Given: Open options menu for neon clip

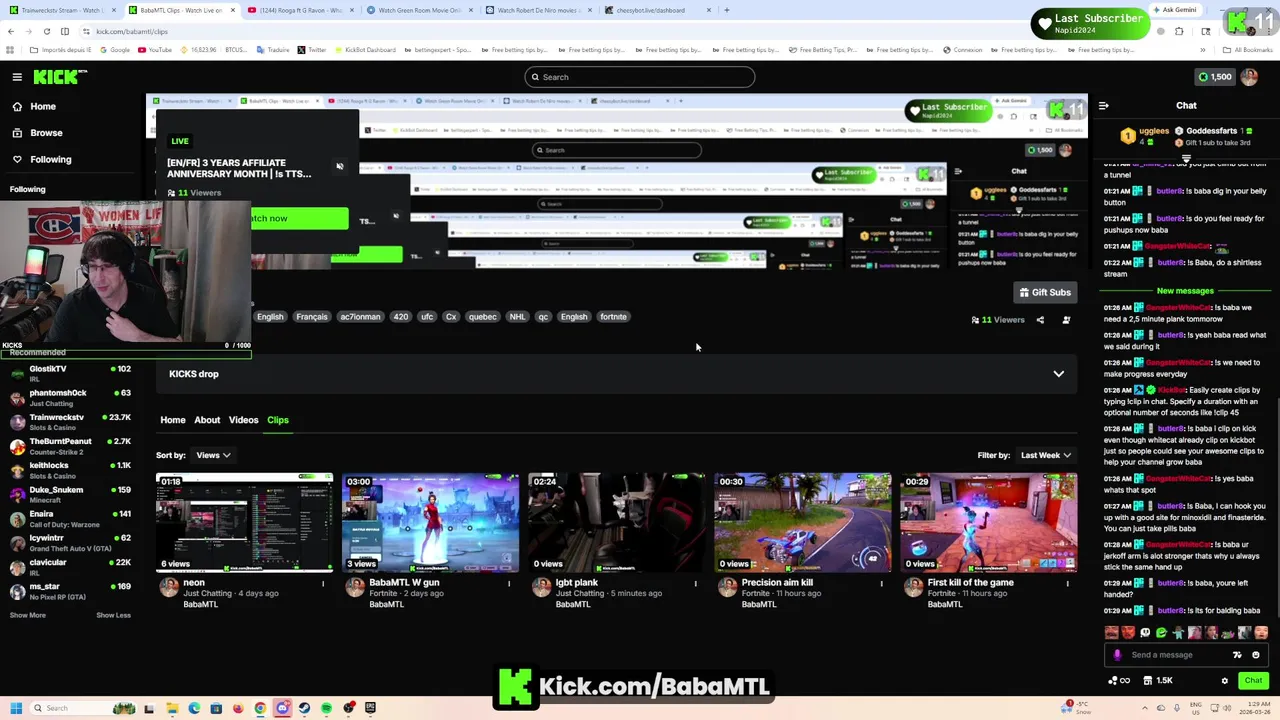Looking at the screenshot, I should [323, 583].
